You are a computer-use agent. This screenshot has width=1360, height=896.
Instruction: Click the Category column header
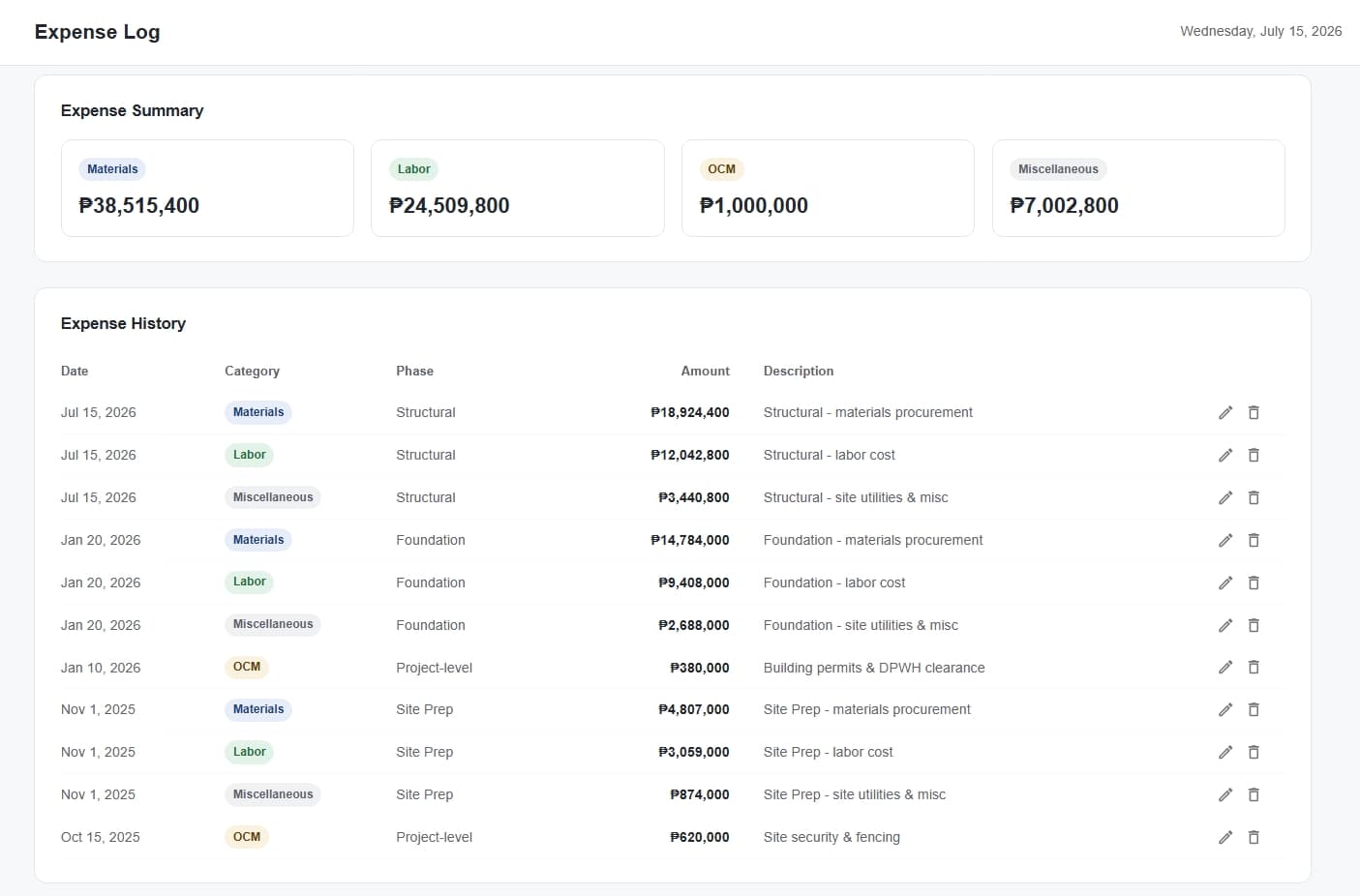[252, 371]
